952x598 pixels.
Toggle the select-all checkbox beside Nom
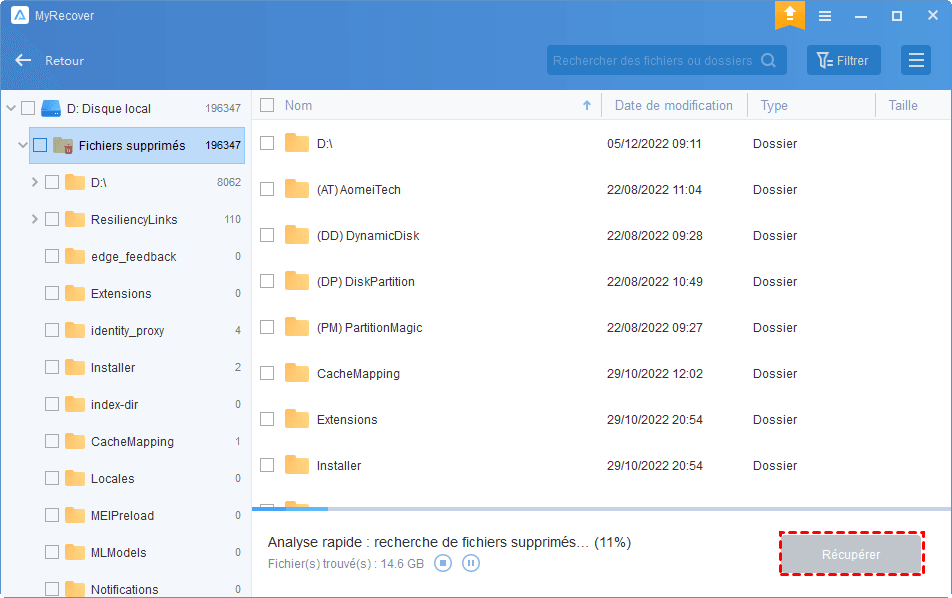click(267, 106)
